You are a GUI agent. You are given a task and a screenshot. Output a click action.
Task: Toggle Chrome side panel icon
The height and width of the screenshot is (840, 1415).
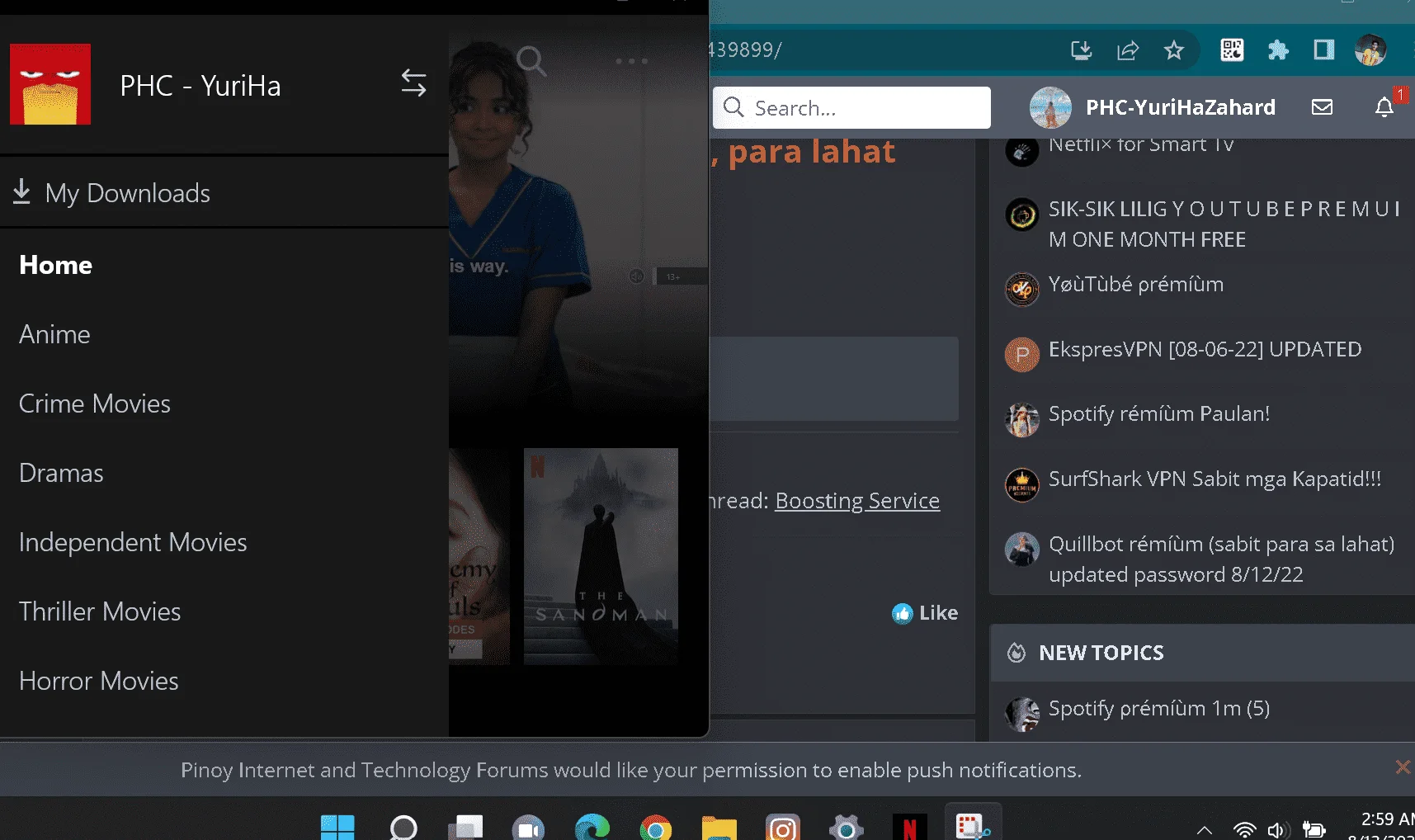click(x=1324, y=50)
